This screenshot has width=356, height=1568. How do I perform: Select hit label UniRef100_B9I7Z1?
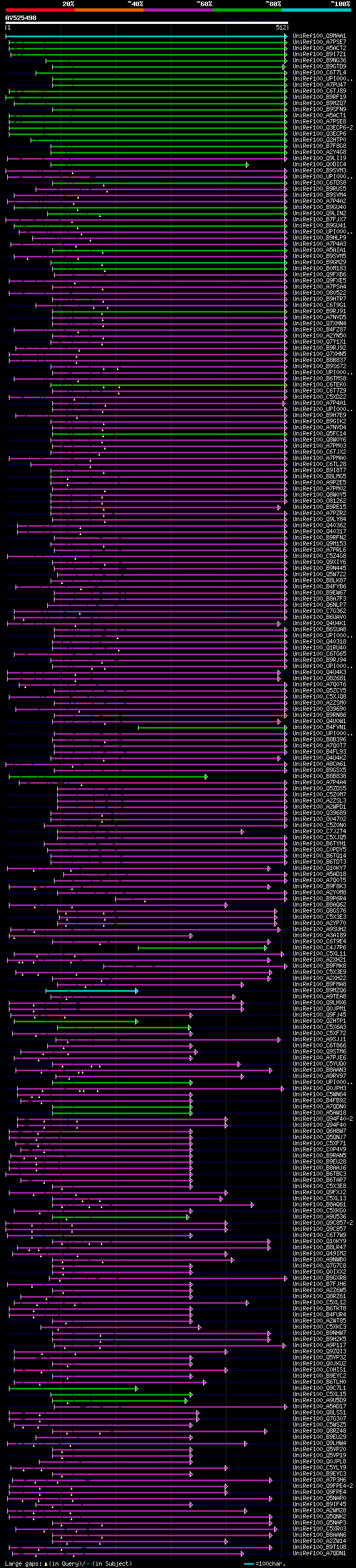(319, 54)
